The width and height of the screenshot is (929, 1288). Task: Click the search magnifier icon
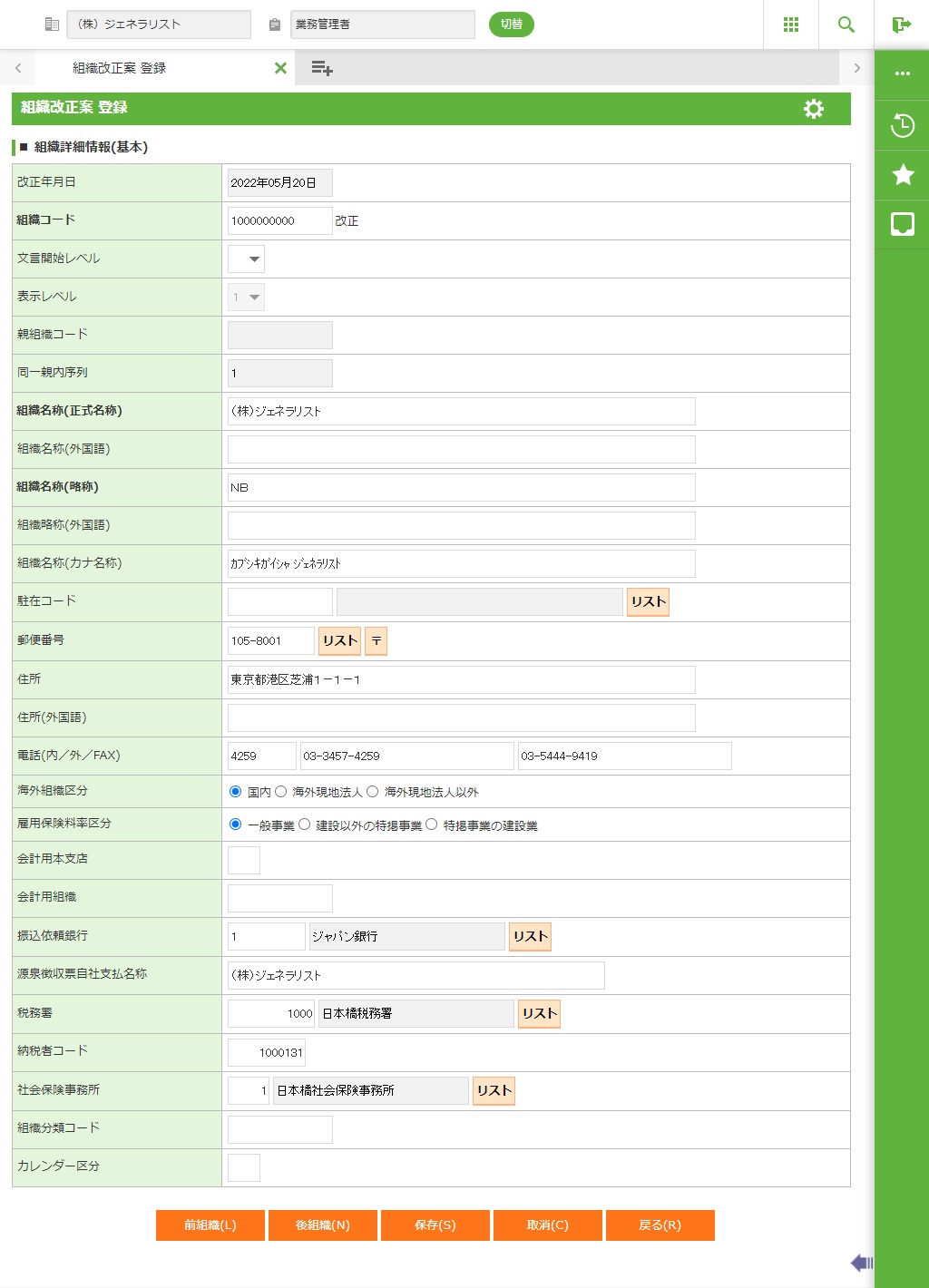846,24
